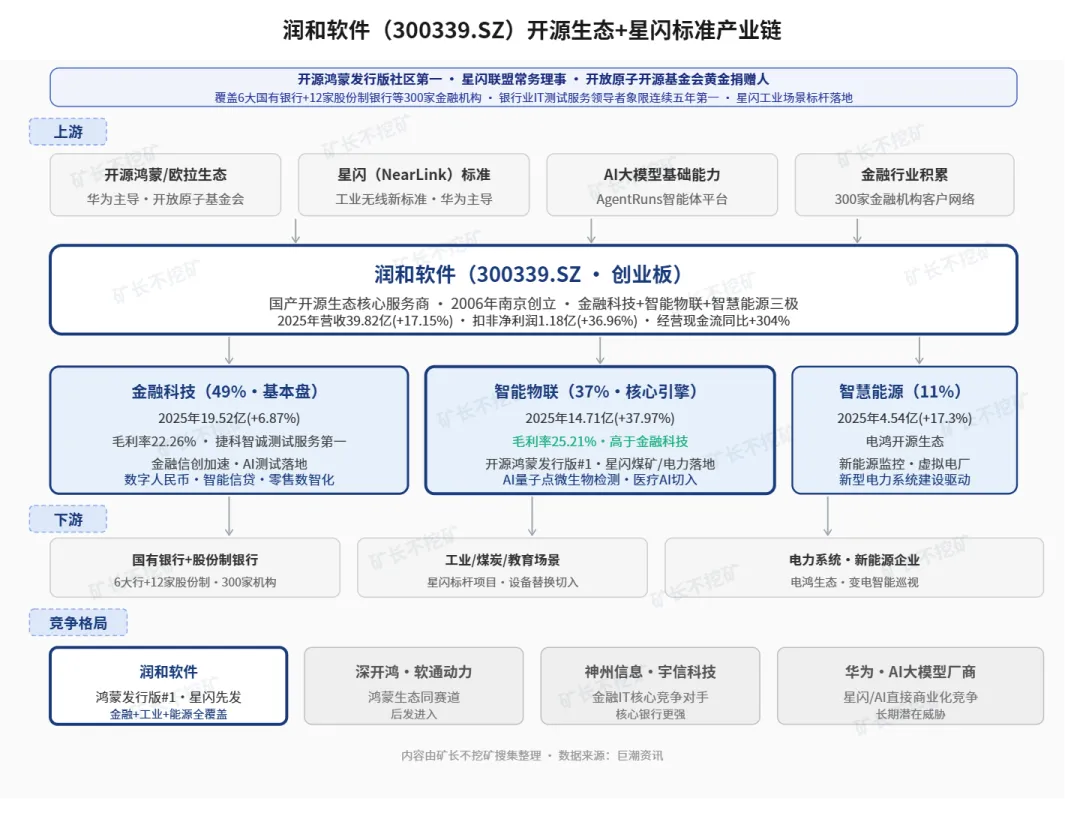Click 2025年19.52亿(+6.87%) text
This screenshot has width=1080, height=813.
pos(229,418)
